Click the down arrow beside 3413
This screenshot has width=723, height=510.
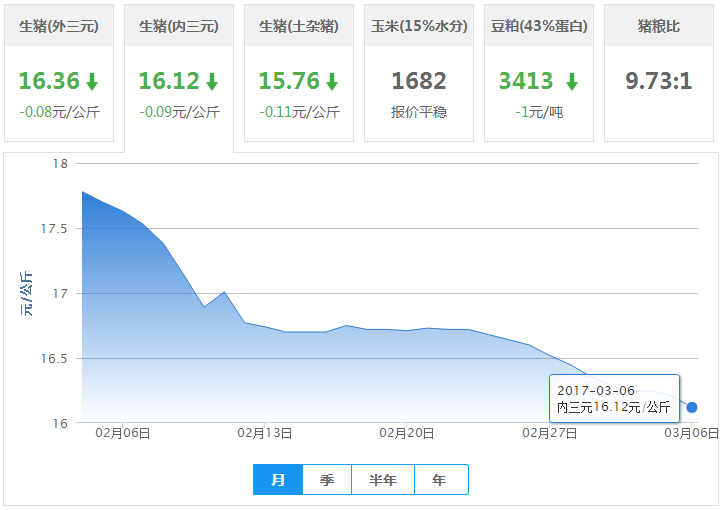[x=572, y=82]
